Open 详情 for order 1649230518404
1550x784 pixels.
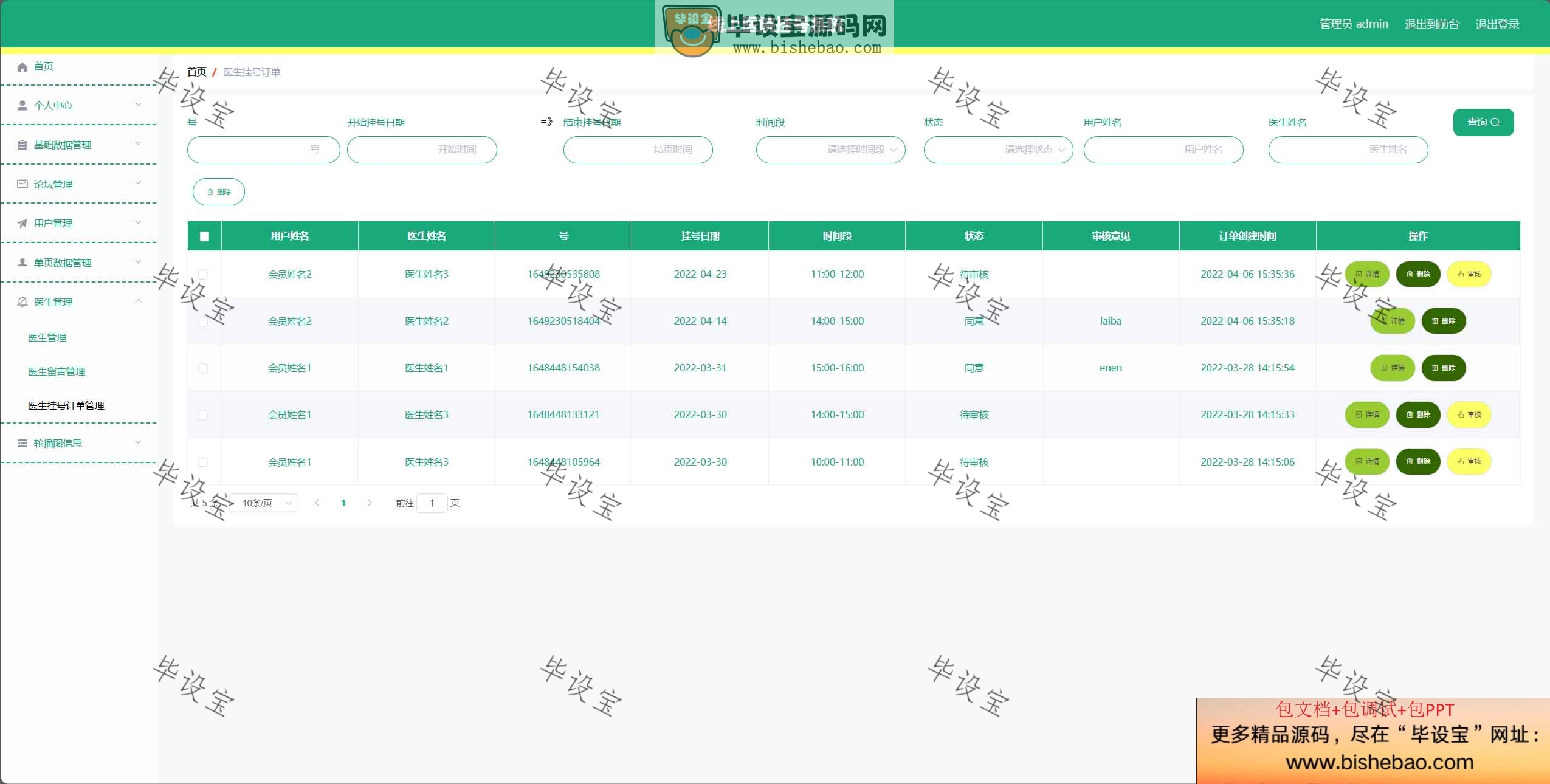[1393, 321]
